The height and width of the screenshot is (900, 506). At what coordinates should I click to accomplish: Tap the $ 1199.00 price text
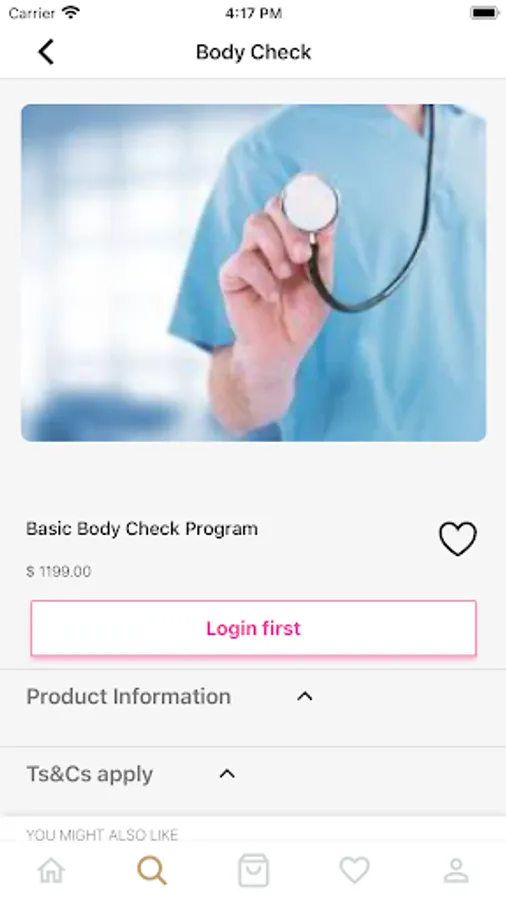tap(59, 571)
